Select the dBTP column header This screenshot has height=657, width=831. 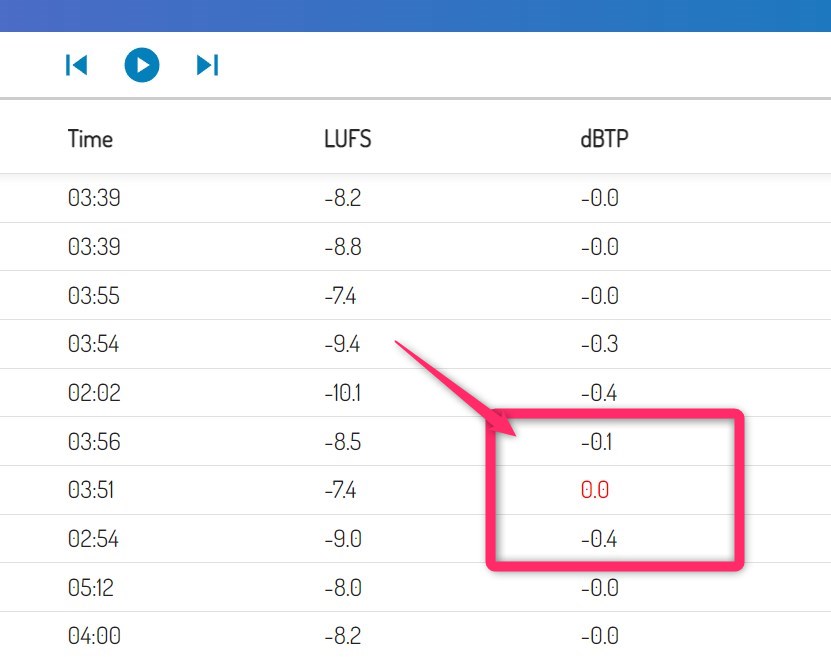pos(605,139)
